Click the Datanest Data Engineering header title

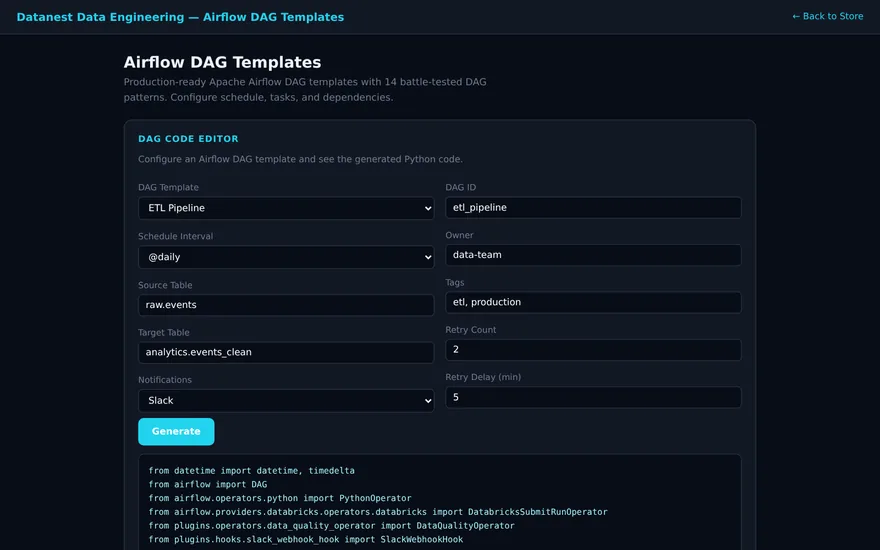[180, 17]
